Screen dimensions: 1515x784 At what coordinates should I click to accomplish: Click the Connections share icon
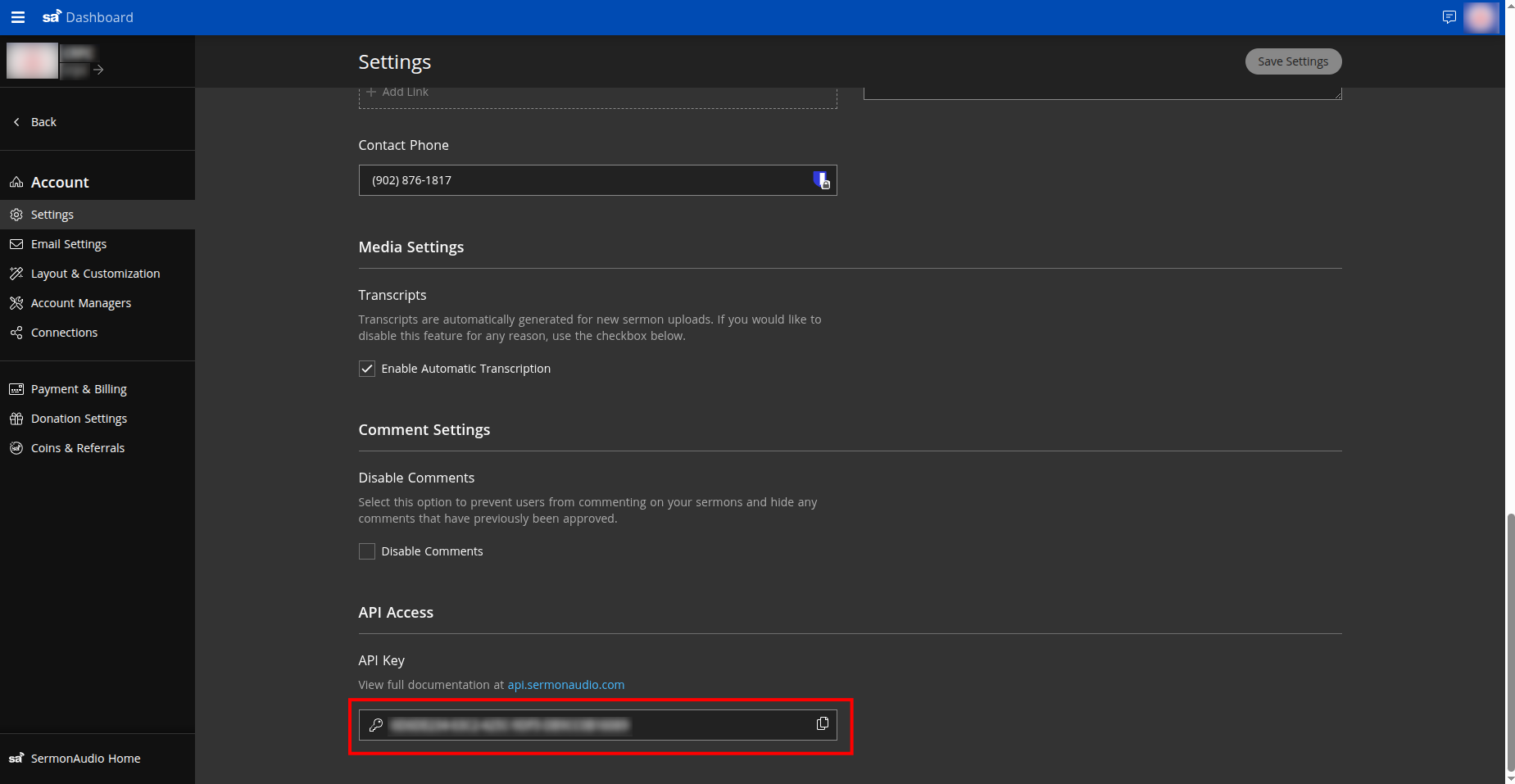[16, 333]
